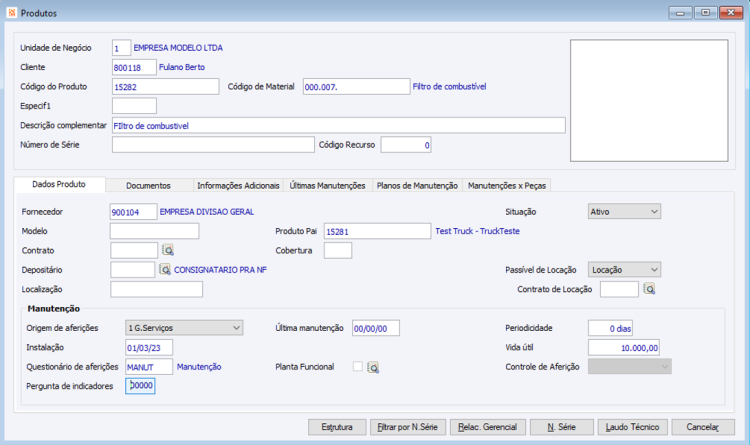Click the Contrato input field
Screen dimensions: 750x445
[x=134, y=250]
